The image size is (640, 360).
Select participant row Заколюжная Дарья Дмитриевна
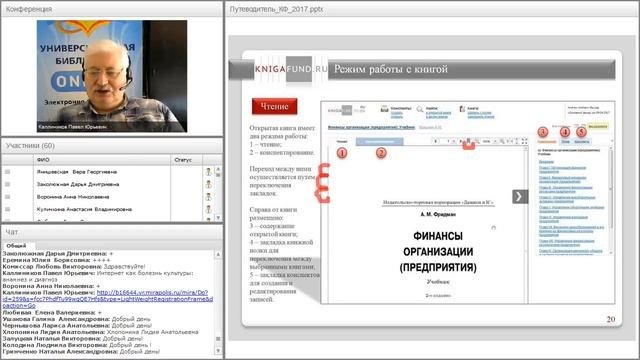tap(107, 184)
